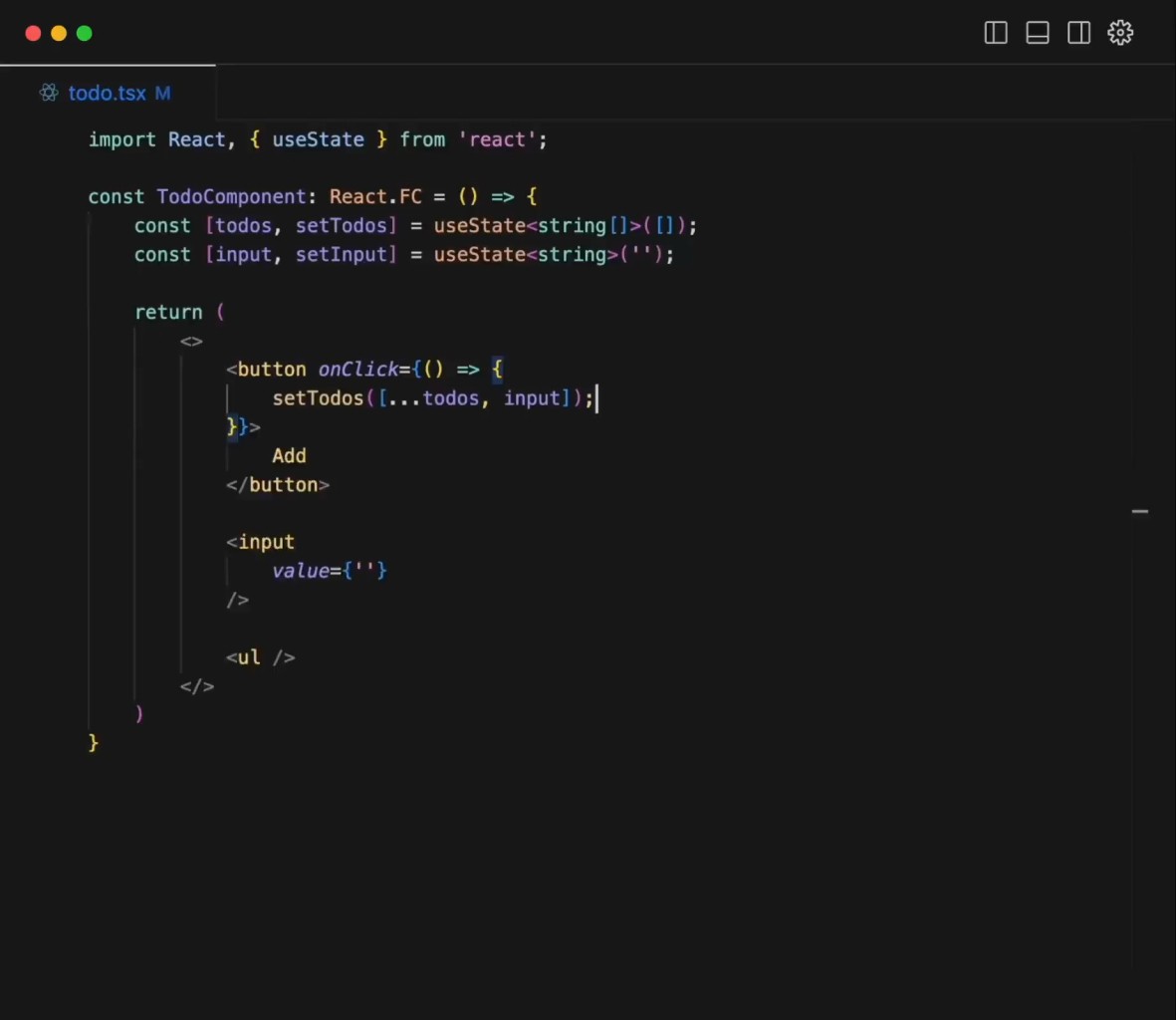The image size is (1176, 1020).
Task: Switch to the todo.tsx tab
Action: point(110,93)
